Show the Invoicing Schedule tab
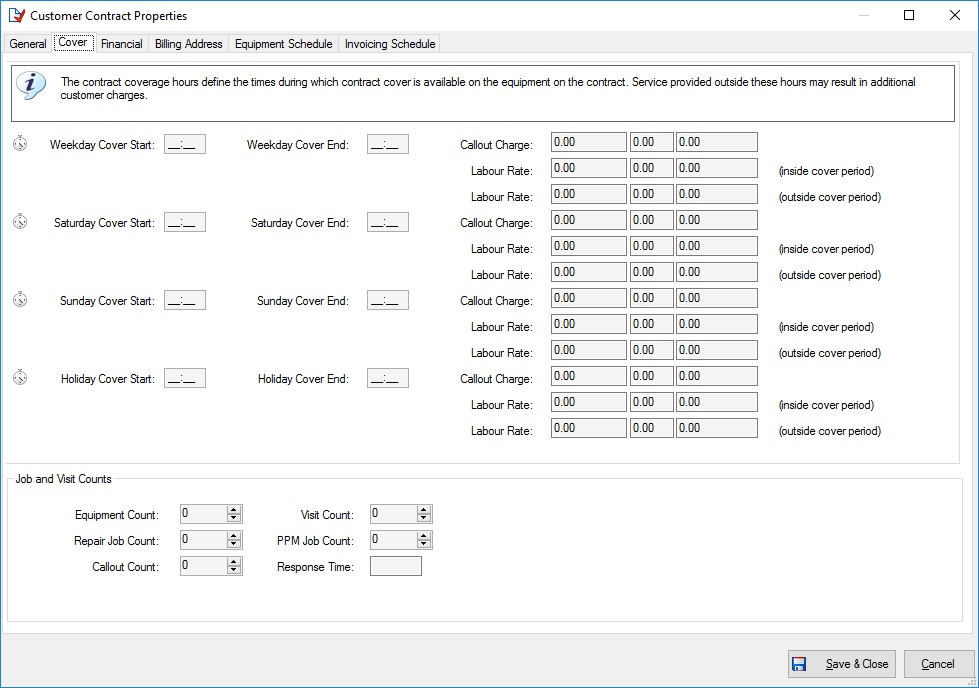 (x=390, y=44)
